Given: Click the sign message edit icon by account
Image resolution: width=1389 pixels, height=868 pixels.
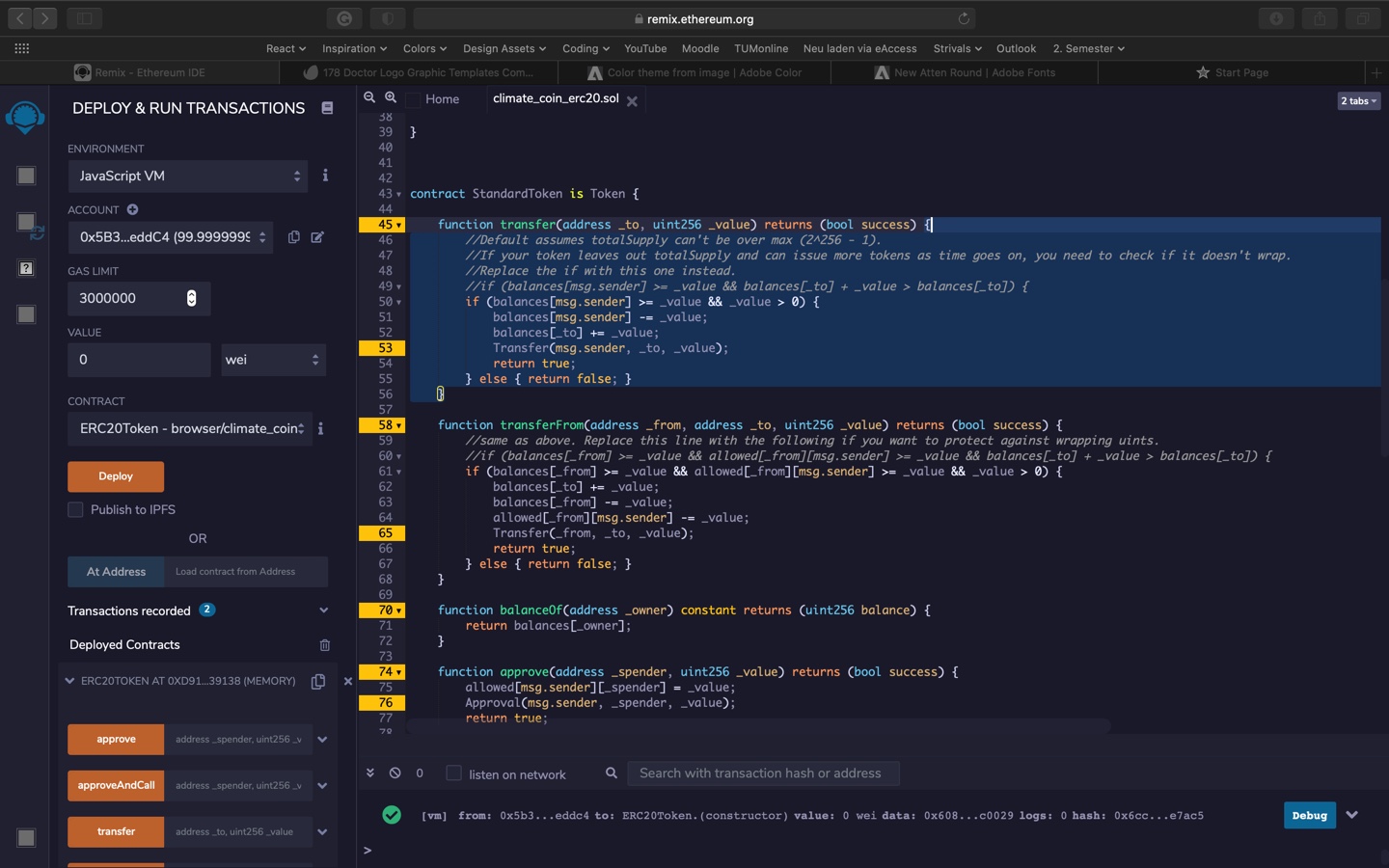Looking at the screenshot, I should 317,237.
